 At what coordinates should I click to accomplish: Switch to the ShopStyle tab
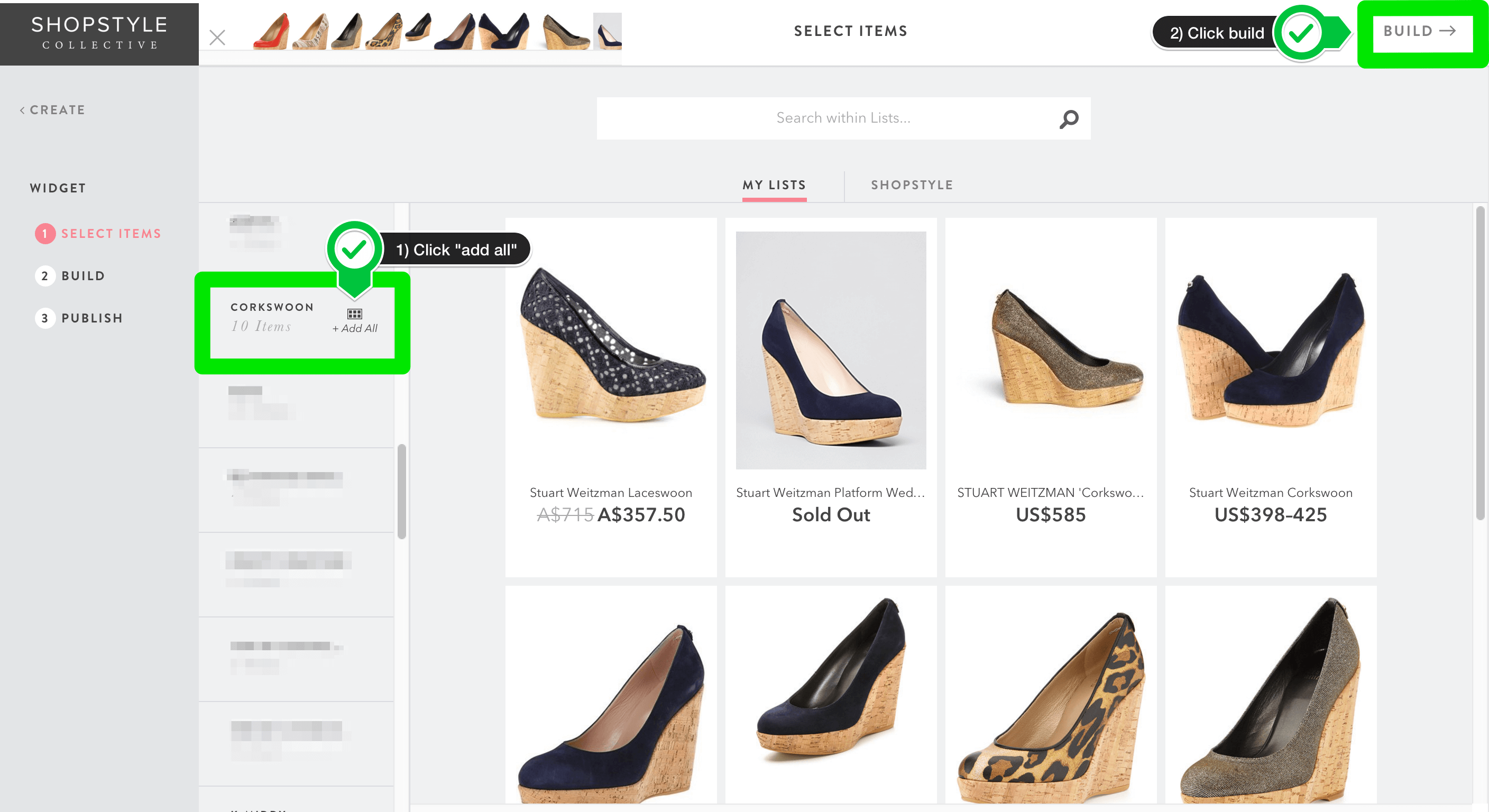coord(912,185)
